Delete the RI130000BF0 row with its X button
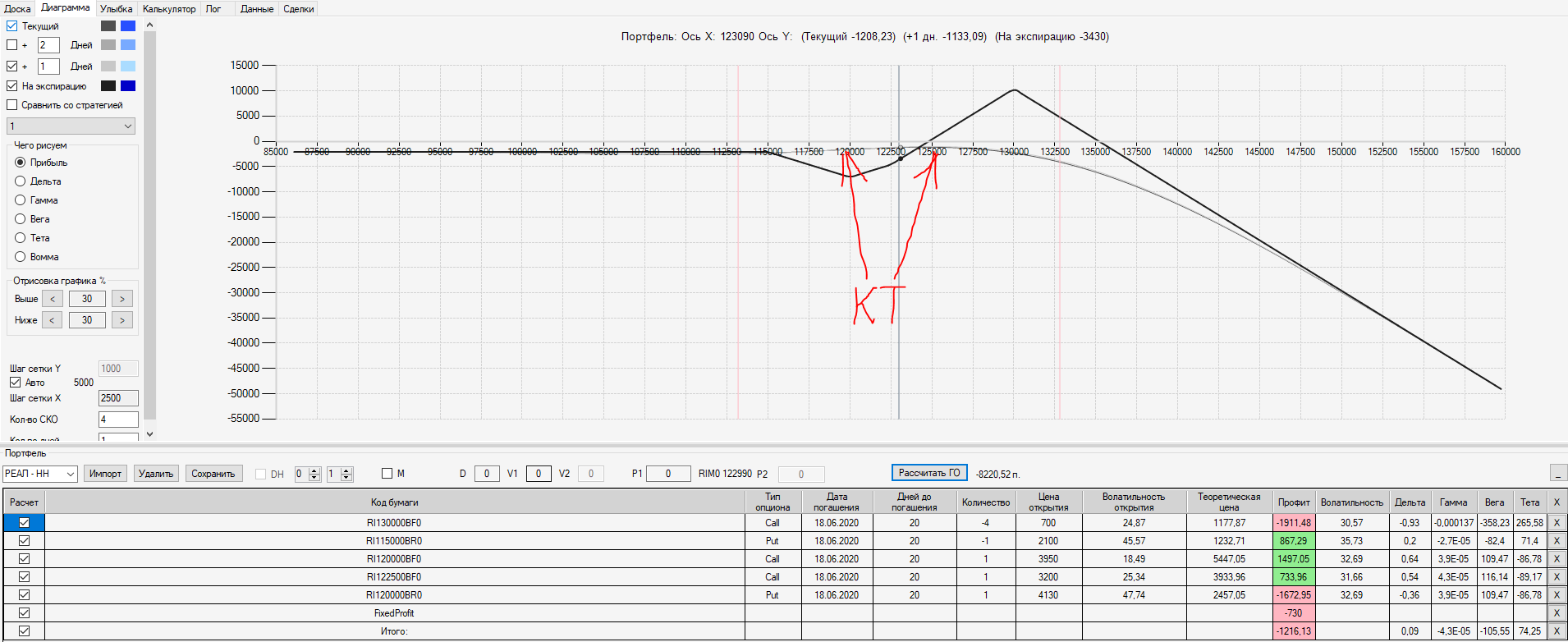1568x642 pixels. (x=1556, y=523)
